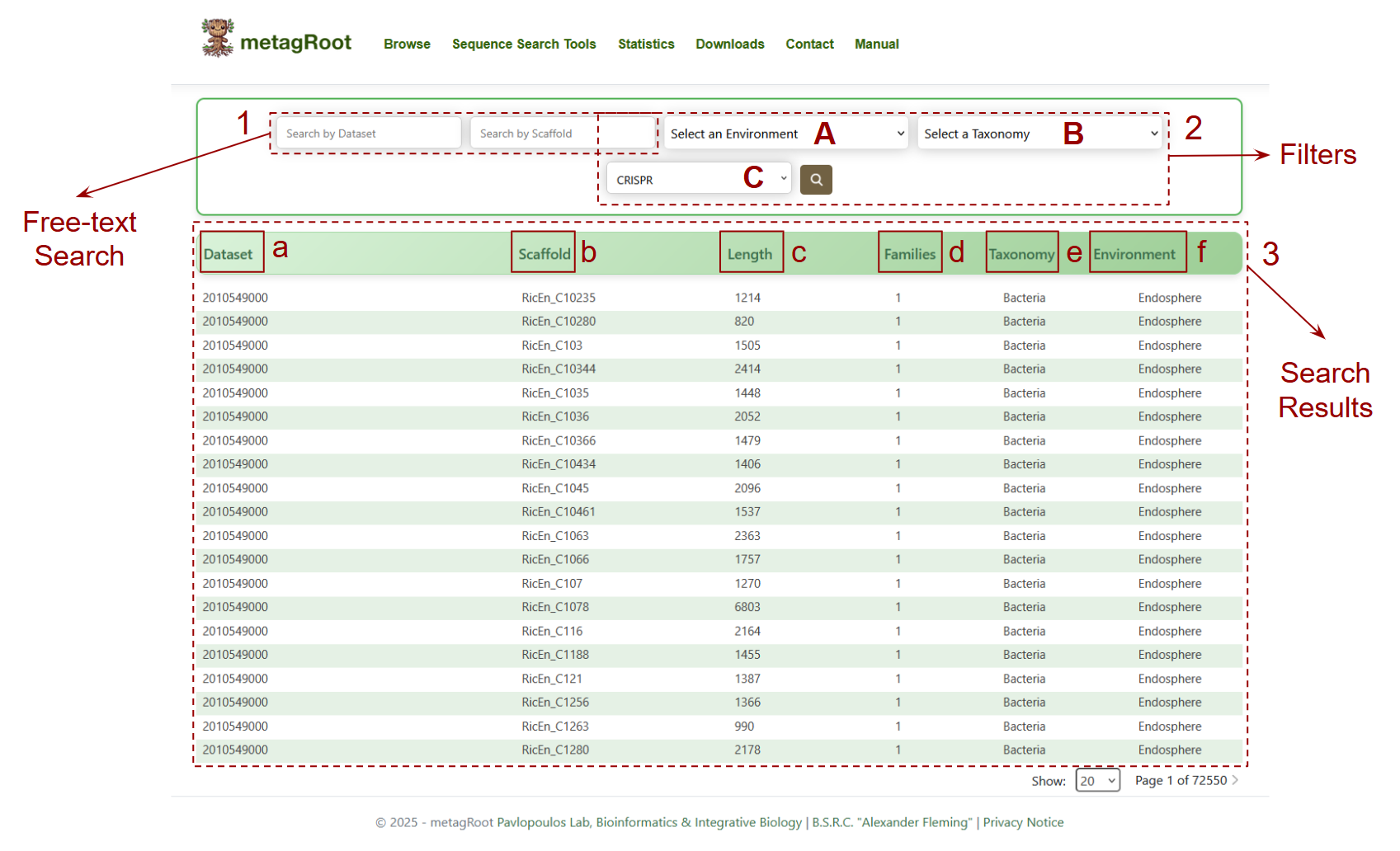The width and height of the screenshot is (1400, 851).
Task: Go to next results page arrow
Action: [1235, 780]
